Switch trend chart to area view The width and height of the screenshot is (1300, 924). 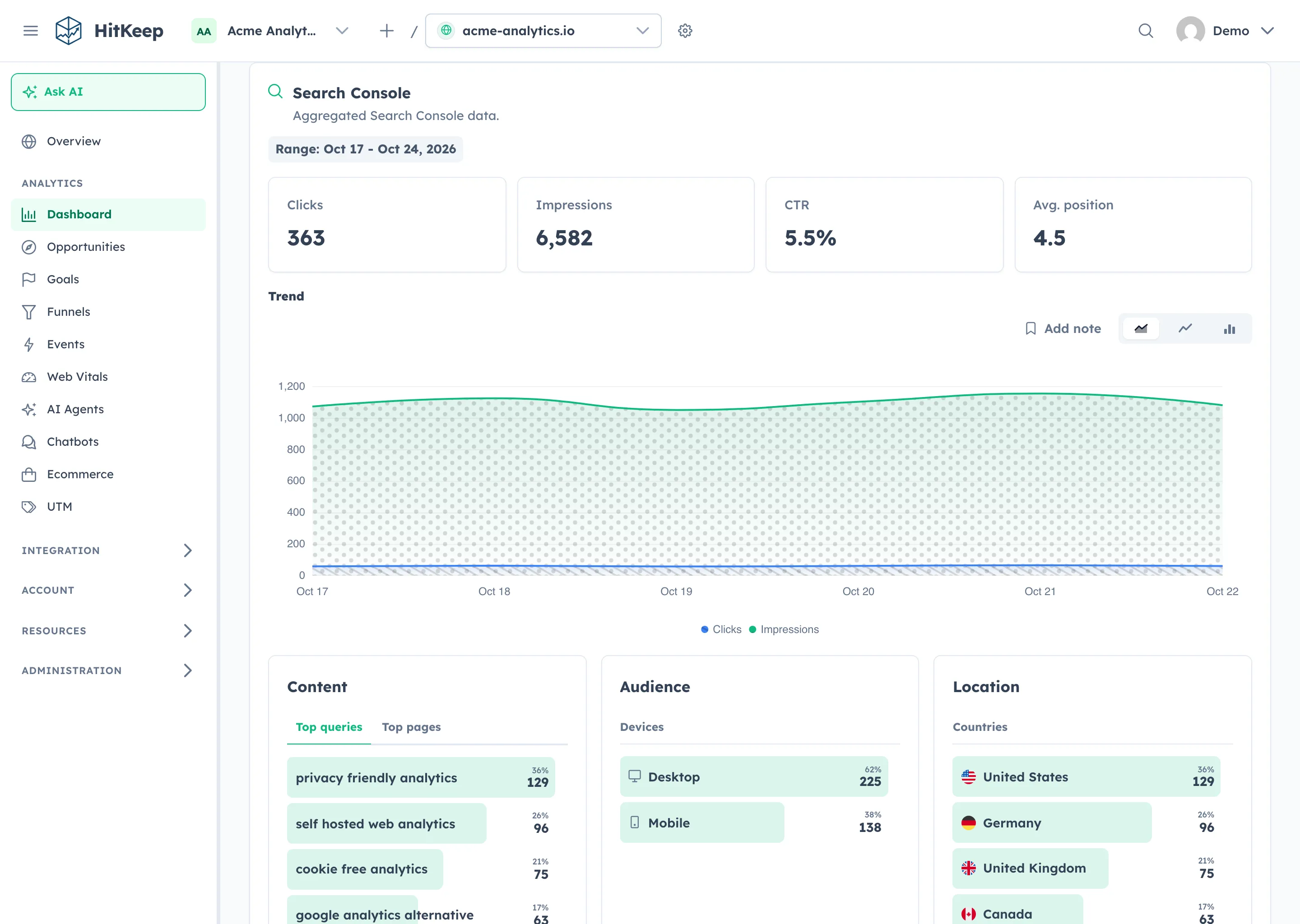(1141, 329)
